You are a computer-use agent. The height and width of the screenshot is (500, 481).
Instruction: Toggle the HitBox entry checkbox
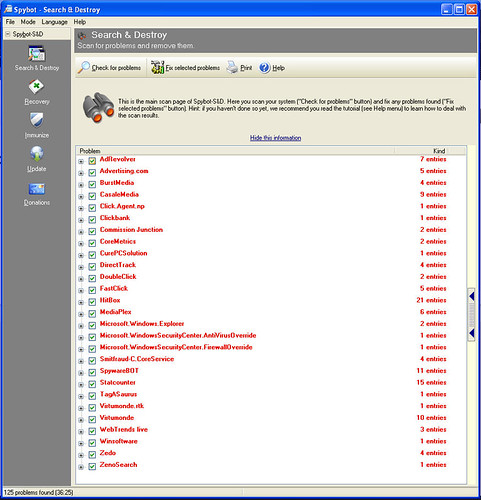(92, 302)
